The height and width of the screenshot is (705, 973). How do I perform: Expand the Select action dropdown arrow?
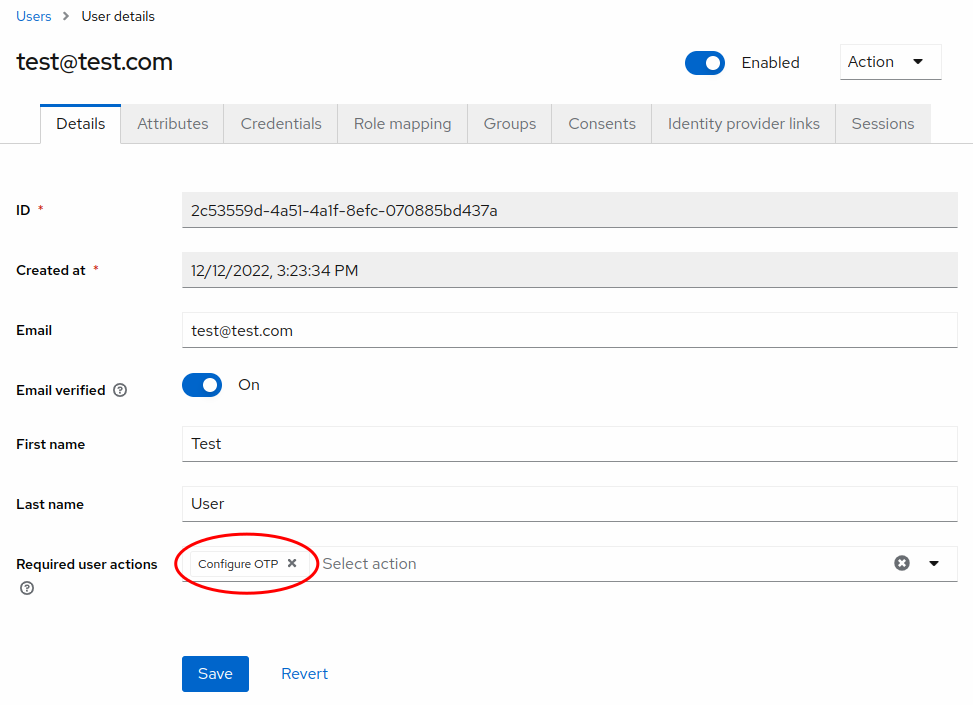(935, 563)
